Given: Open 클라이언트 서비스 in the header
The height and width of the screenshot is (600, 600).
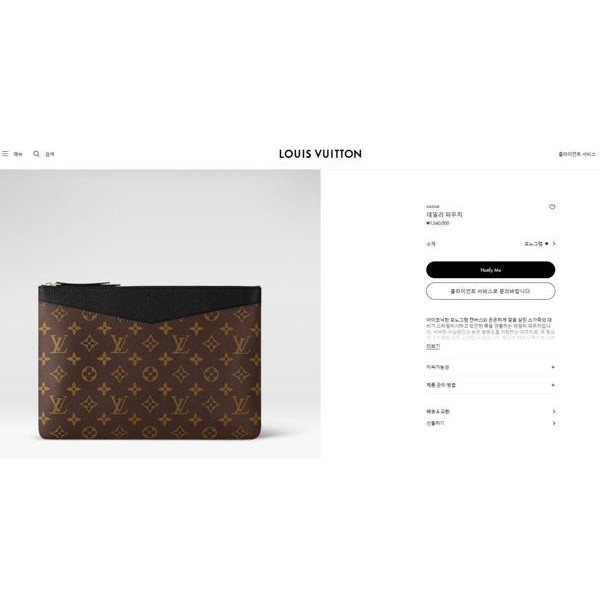Looking at the screenshot, I should [577, 154].
